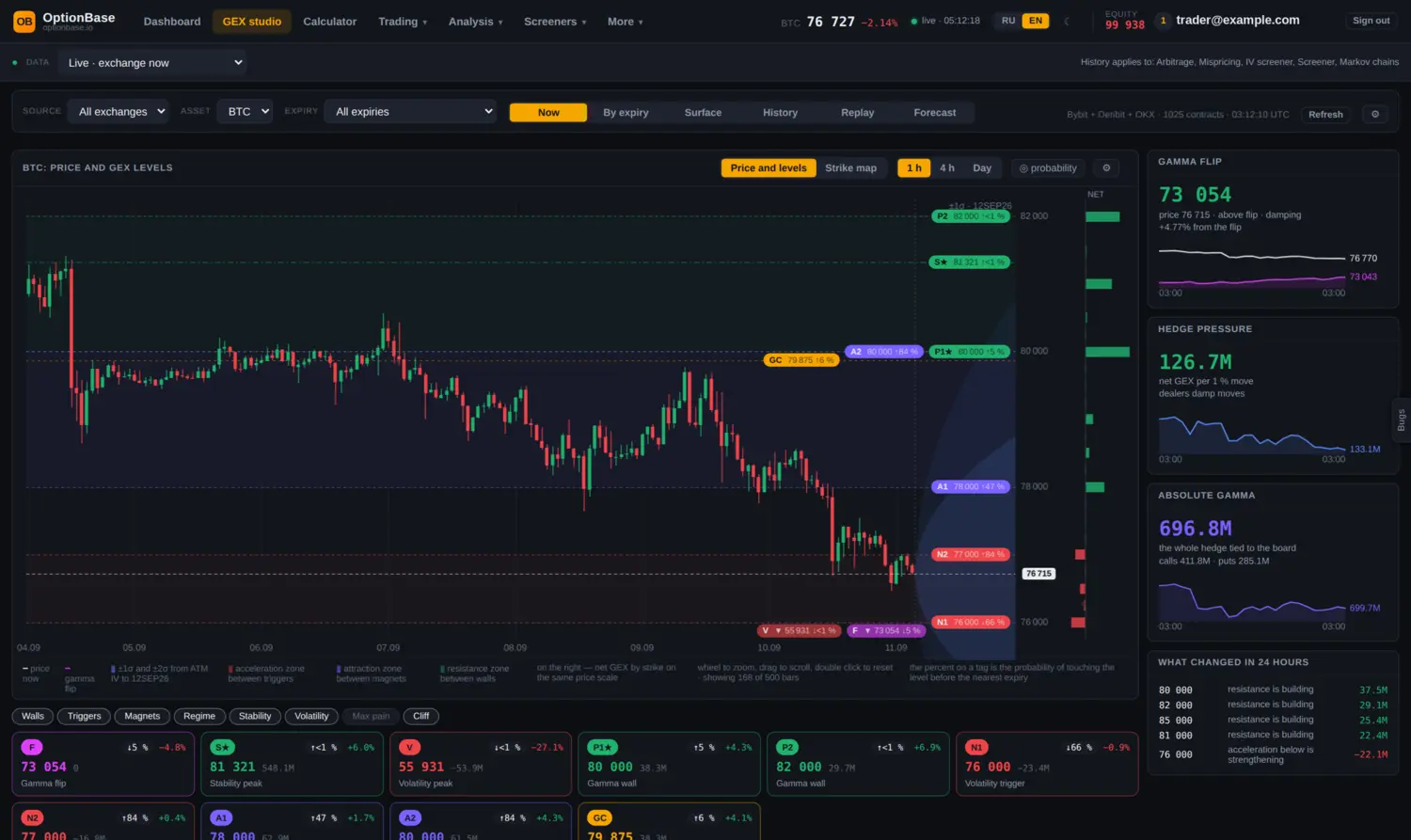Image resolution: width=1411 pixels, height=840 pixels.
Task: Set chart timeframe to 4 h
Action: (947, 168)
